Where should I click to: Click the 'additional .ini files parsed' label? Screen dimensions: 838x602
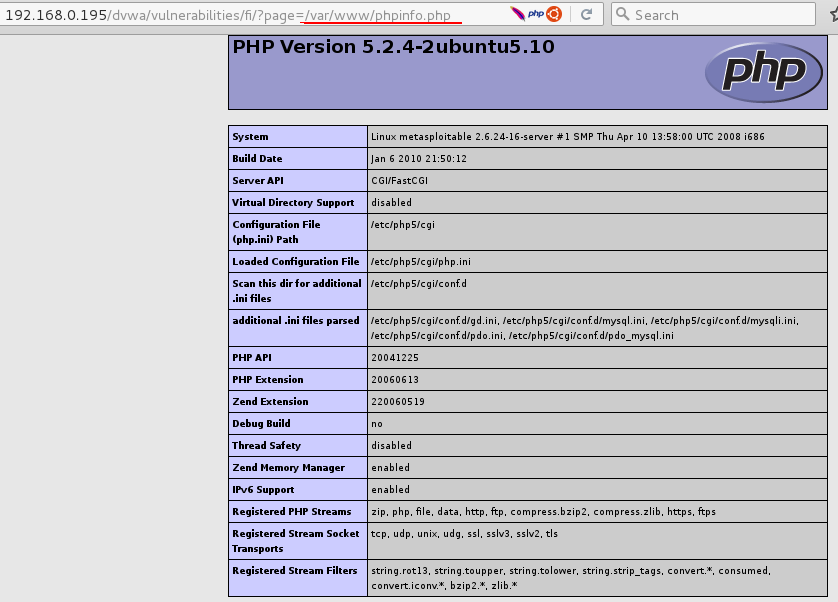[296, 320]
